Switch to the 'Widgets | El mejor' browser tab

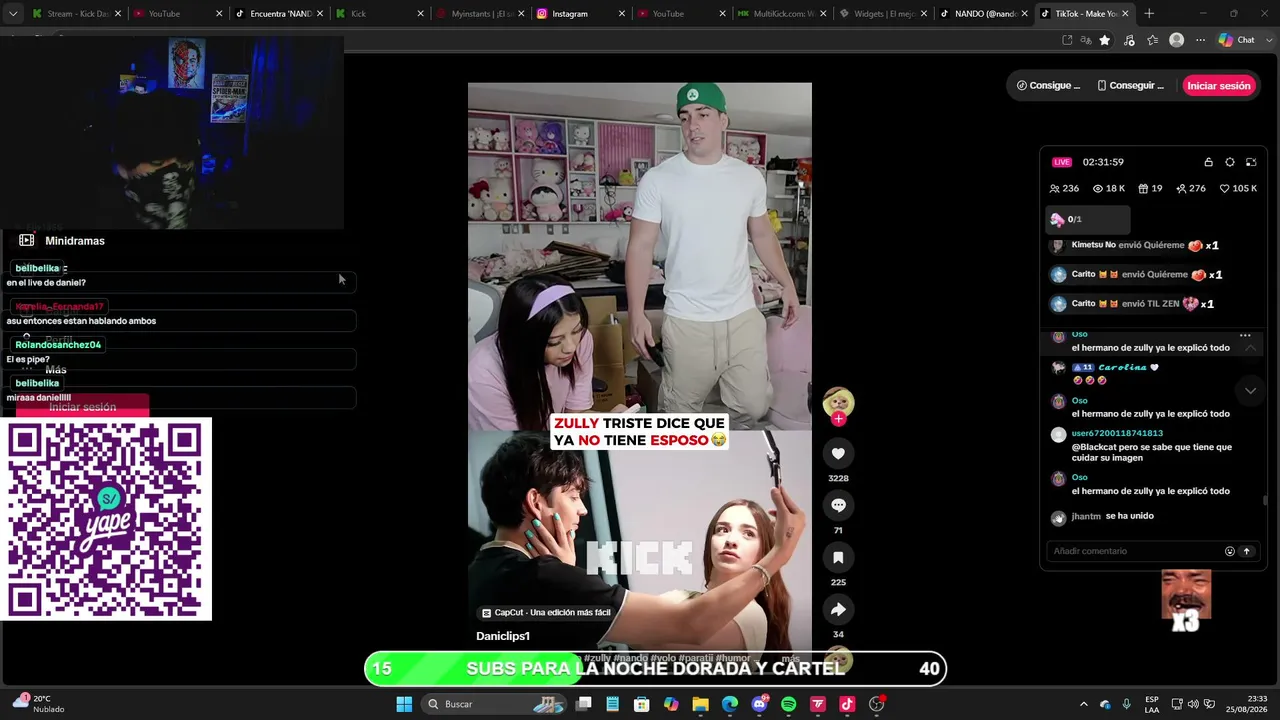881,14
